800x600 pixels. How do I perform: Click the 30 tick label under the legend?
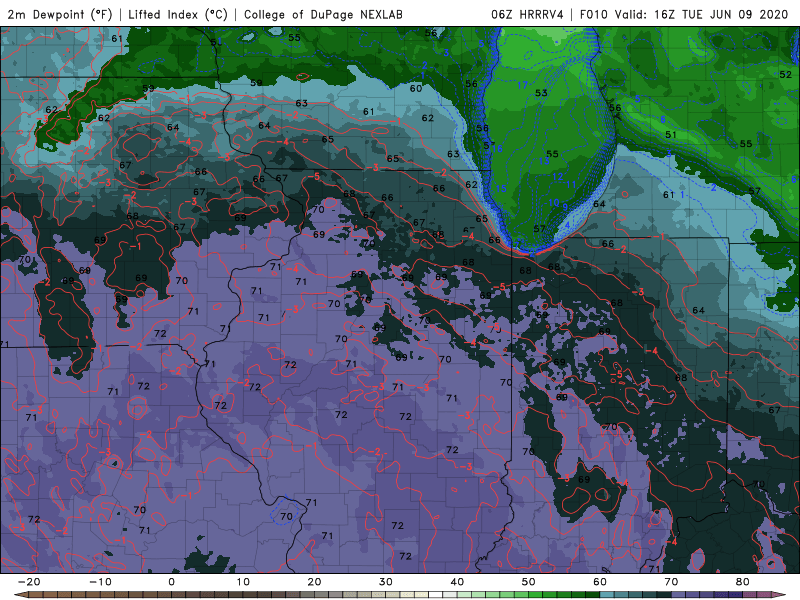click(386, 582)
